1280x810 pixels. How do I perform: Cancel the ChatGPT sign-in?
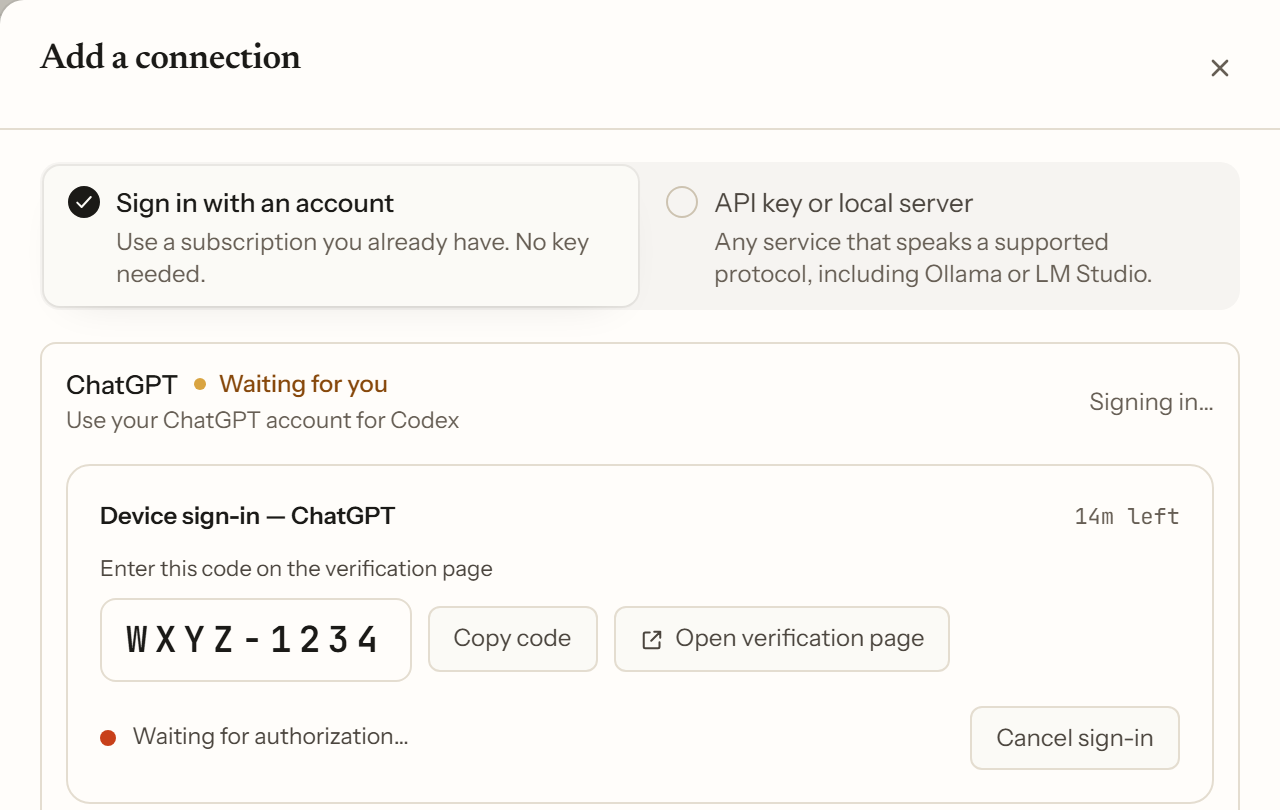(x=1075, y=738)
